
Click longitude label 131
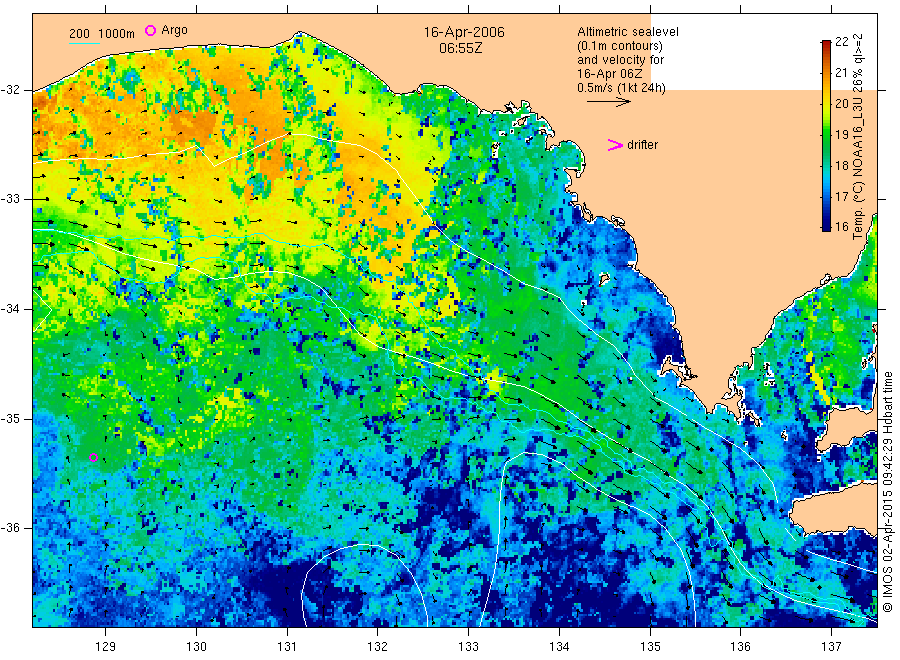287,647
